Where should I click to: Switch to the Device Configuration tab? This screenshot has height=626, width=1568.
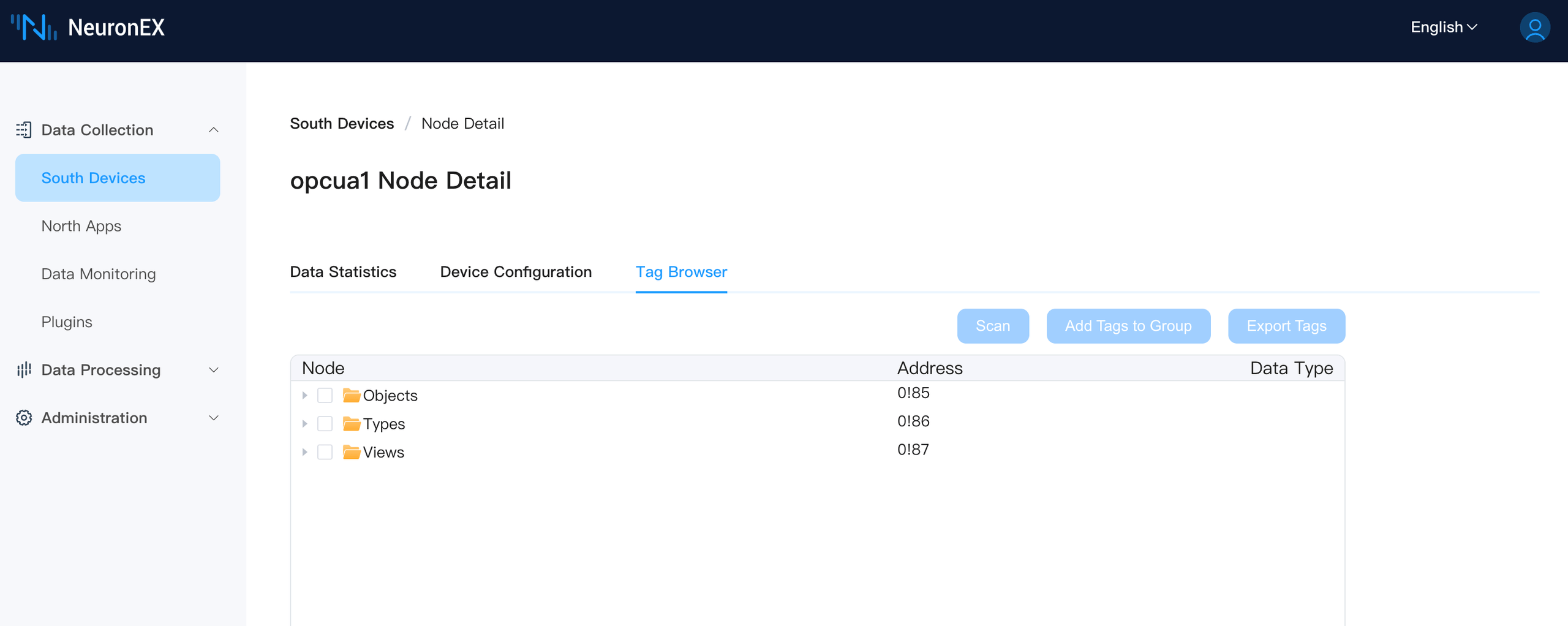516,272
